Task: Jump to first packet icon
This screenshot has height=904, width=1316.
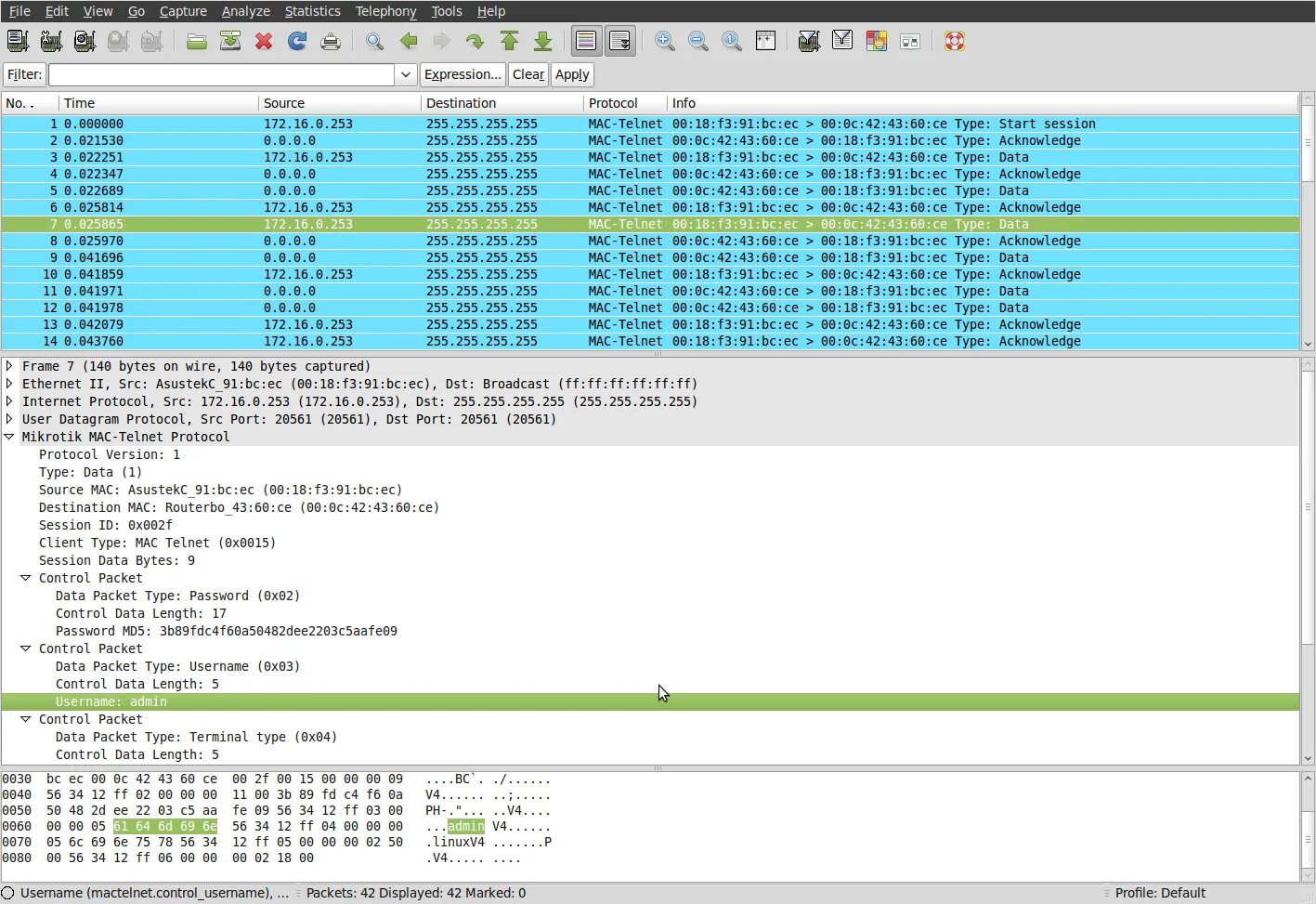Action: pos(509,41)
